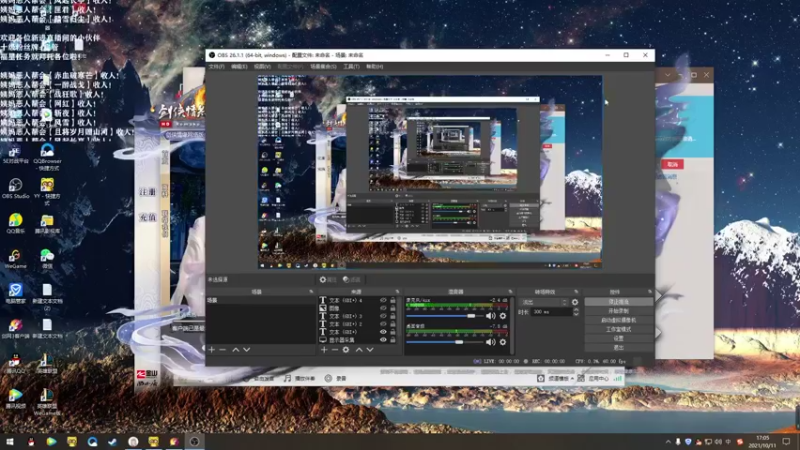Click the 时长 duration stepper arrows
This screenshot has height=450, width=800.
tap(576, 312)
